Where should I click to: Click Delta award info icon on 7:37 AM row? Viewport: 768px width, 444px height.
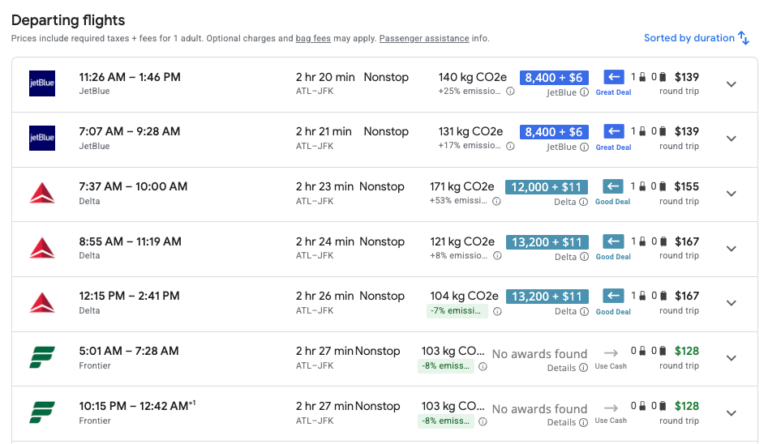click(x=583, y=202)
